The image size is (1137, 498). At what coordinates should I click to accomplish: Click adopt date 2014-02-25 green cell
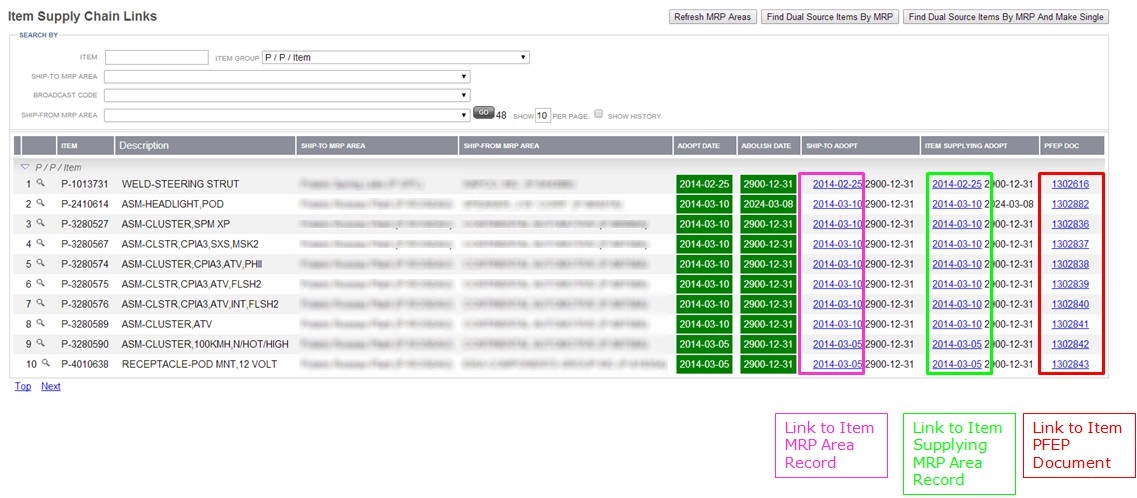(704, 184)
